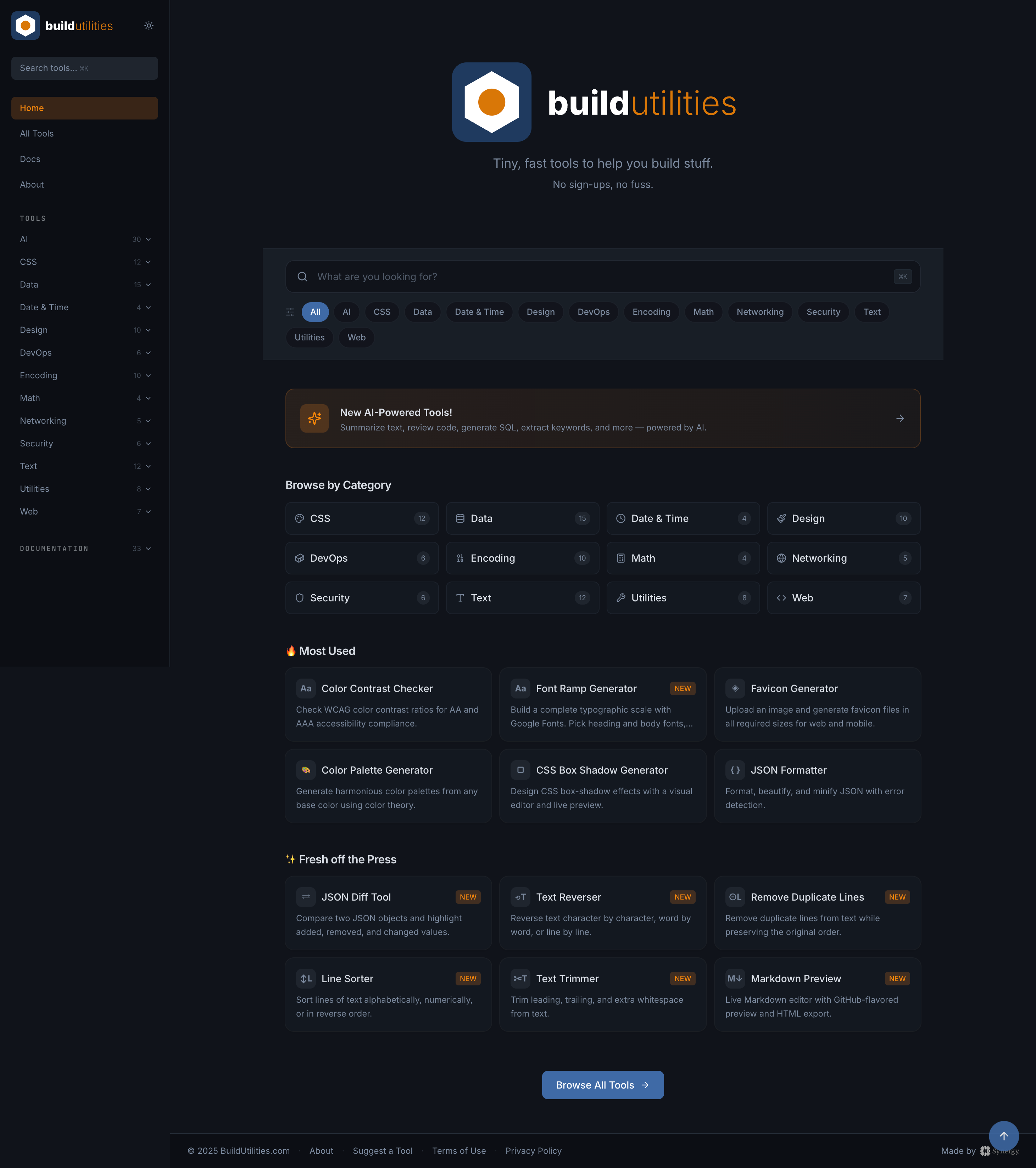
Task: Select the AI filter chip
Action: 346,312
